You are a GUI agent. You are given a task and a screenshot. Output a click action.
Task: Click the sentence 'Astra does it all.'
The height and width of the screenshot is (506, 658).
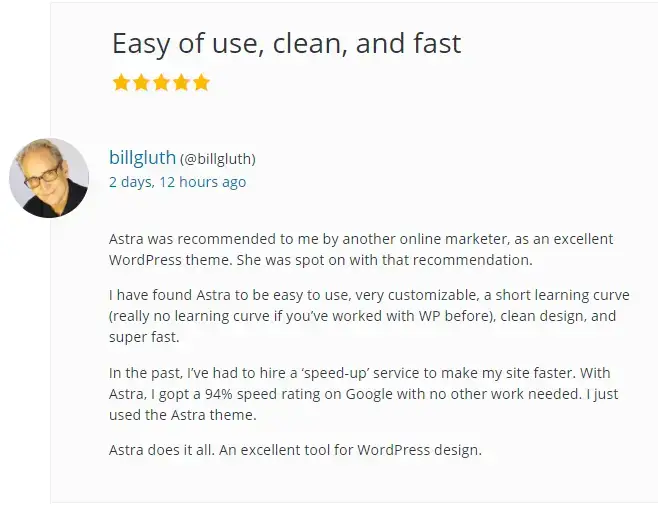coord(162,450)
